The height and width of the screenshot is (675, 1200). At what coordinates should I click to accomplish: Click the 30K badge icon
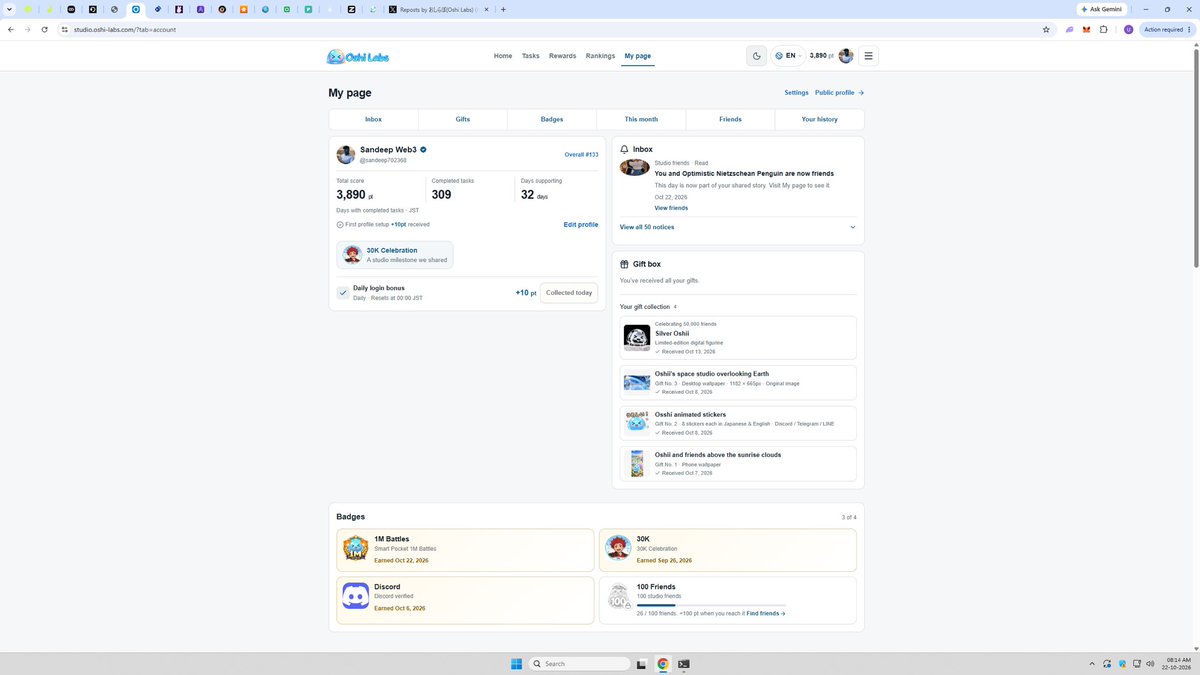(x=618, y=548)
